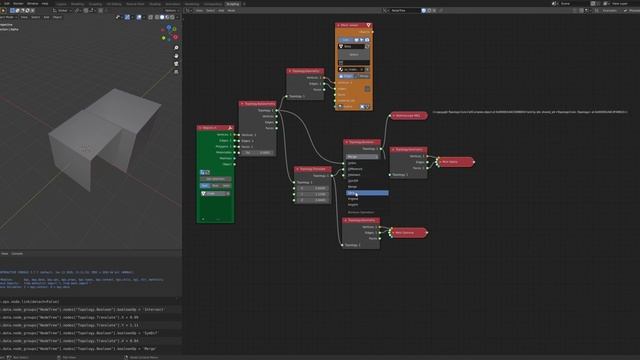Image resolution: width=640 pixels, height=360 pixels.
Task: Toggle render camera icon on orange Mesh Viewer
Action: click(x=367, y=40)
